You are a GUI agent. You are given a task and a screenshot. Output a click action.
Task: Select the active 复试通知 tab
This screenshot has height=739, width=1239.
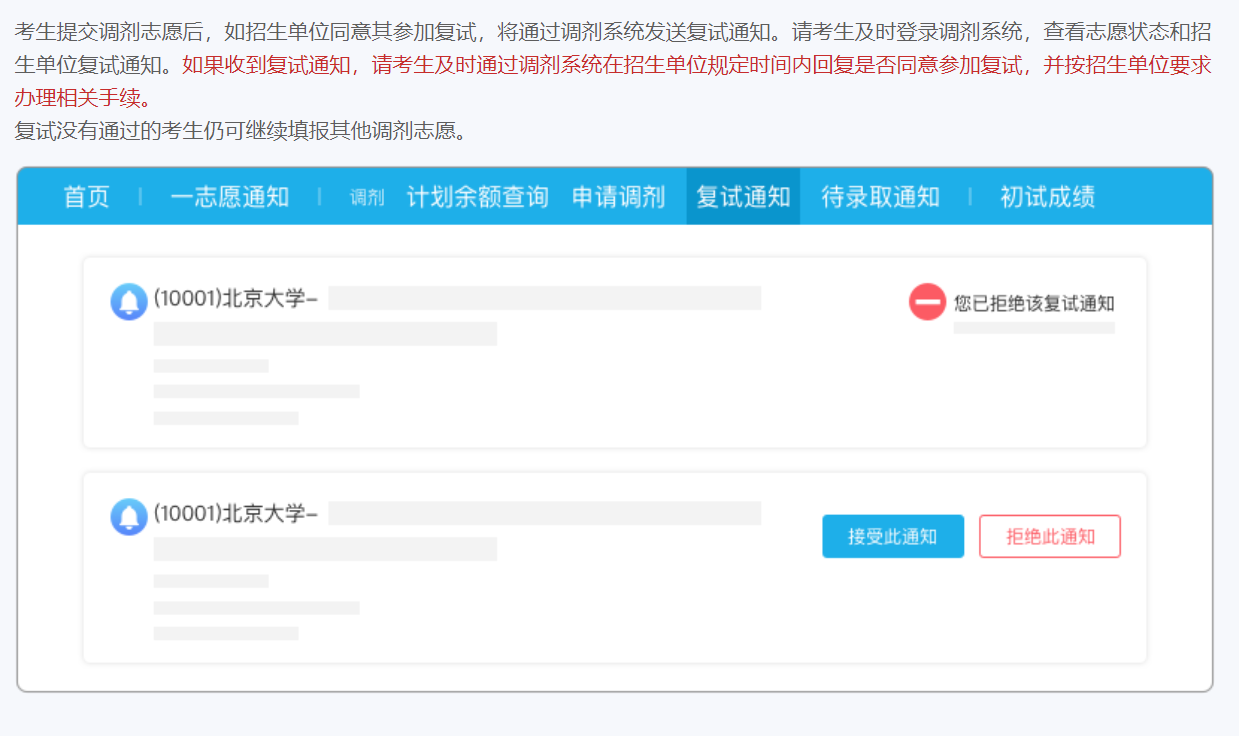tap(742, 197)
